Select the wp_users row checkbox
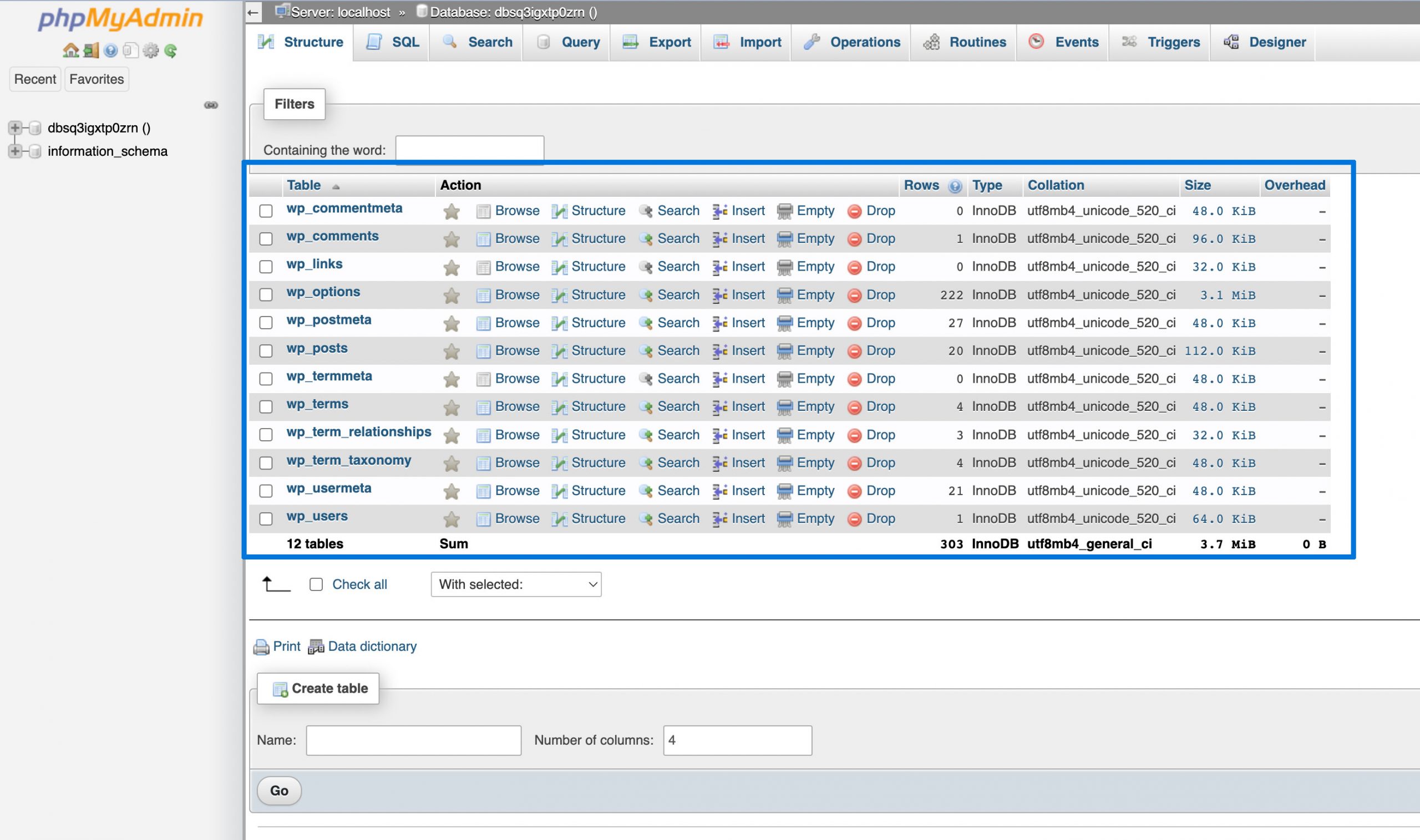Viewport: 1420px width, 840px height. tap(266, 519)
